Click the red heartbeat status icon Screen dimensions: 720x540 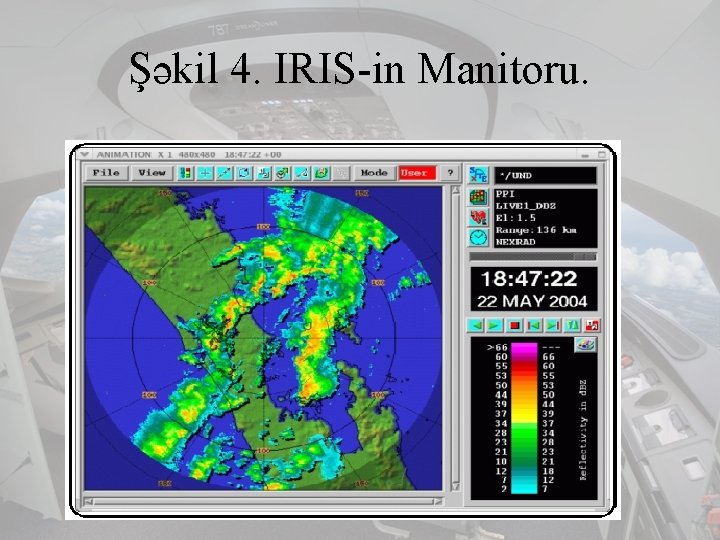tap(478, 217)
